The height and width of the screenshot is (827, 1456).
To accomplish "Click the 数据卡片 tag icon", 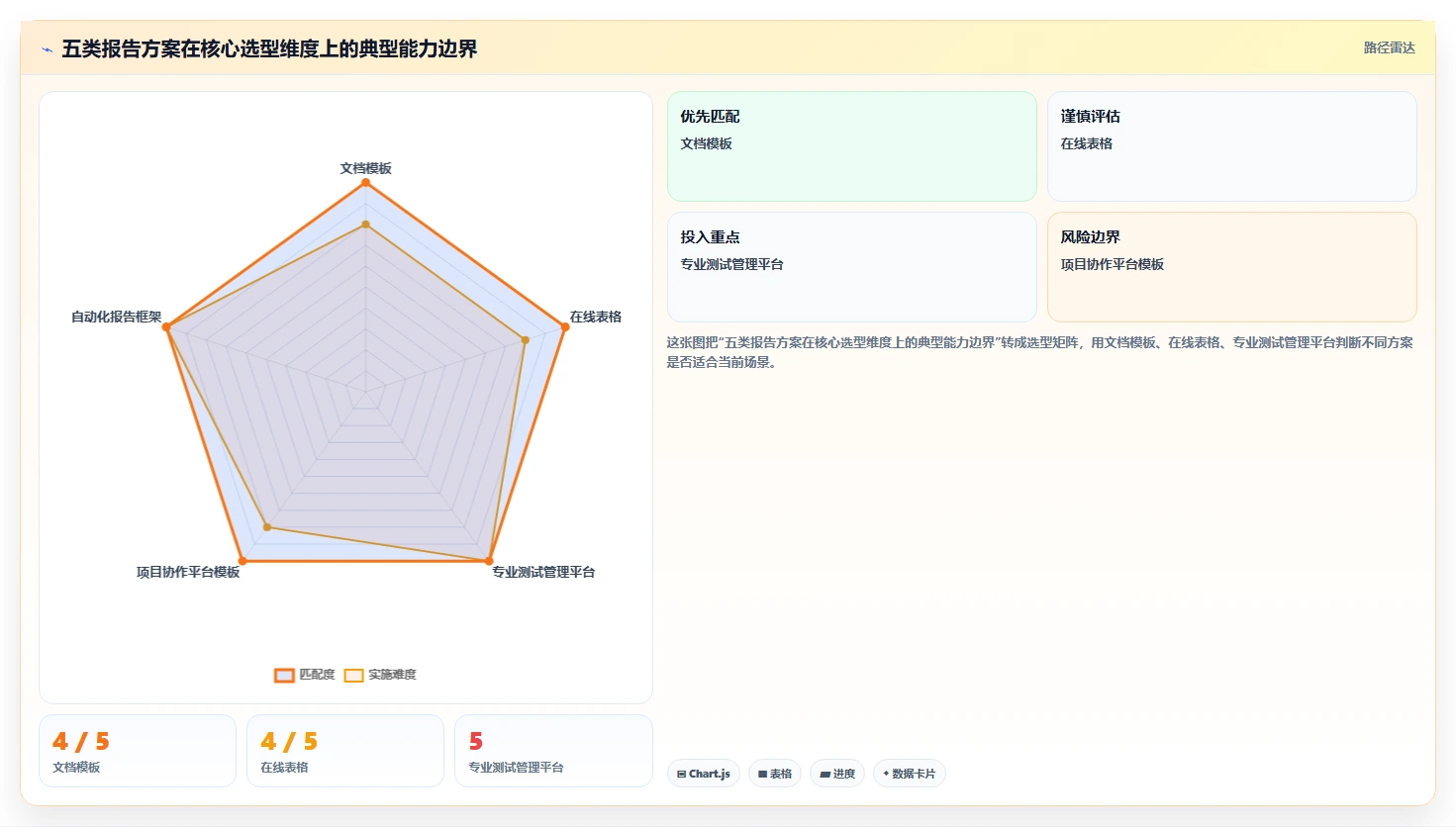I will tap(886, 774).
